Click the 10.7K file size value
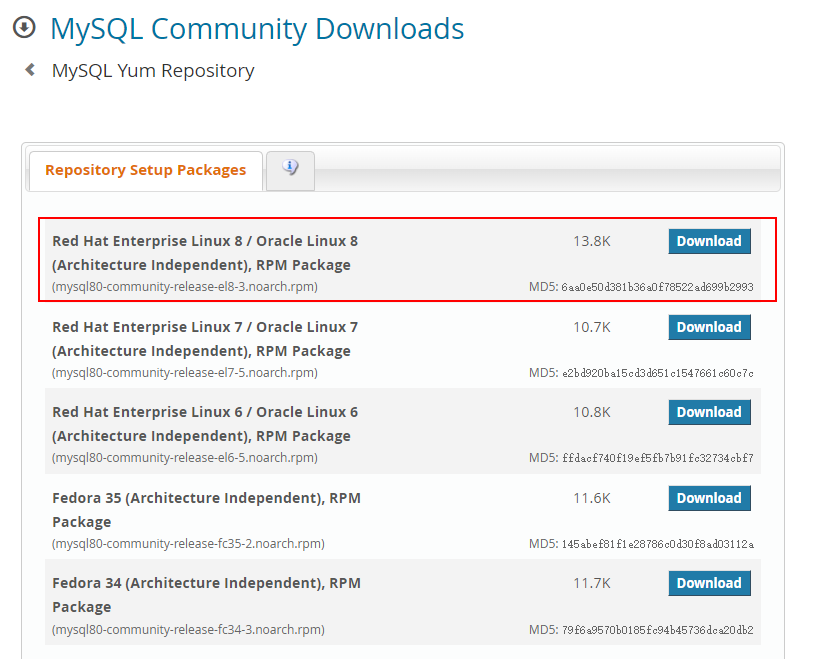This screenshot has width=829, height=659. point(592,327)
